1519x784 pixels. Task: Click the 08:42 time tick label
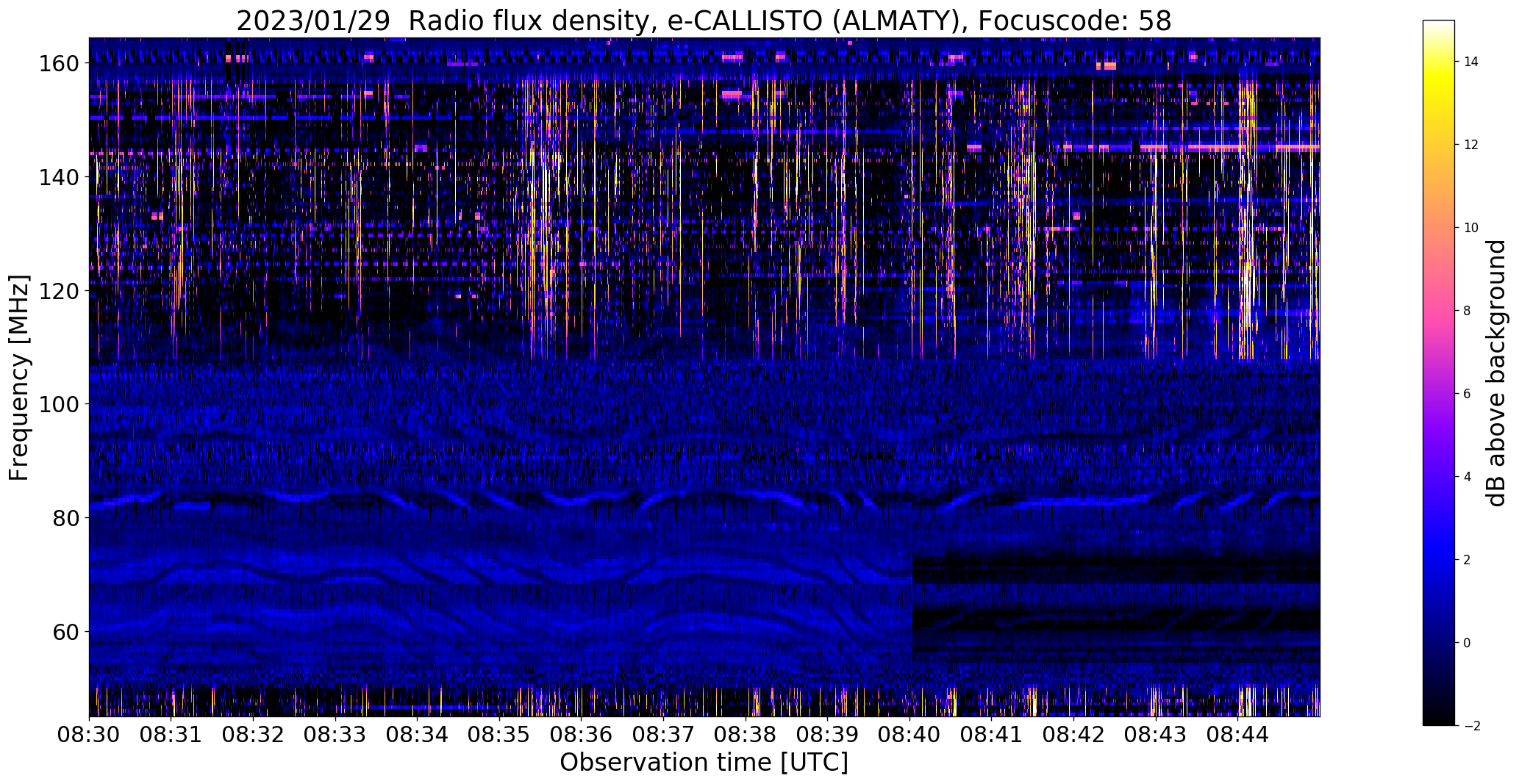pyautogui.click(x=1073, y=734)
